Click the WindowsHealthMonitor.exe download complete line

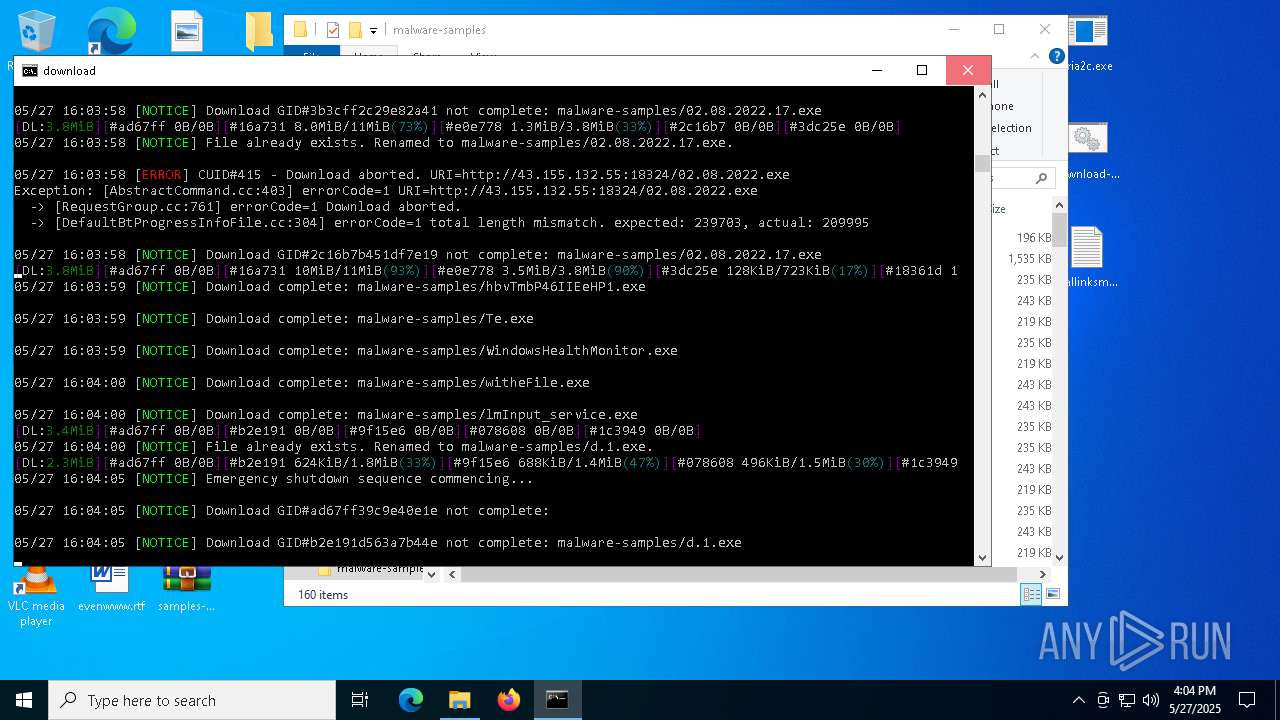click(x=345, y=351)
